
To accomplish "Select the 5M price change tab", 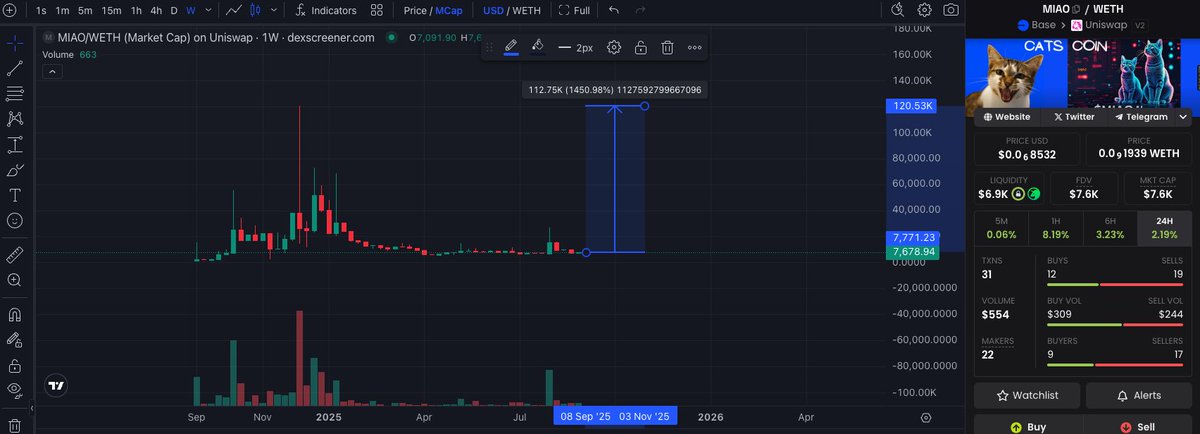I will pos(1001,228).
